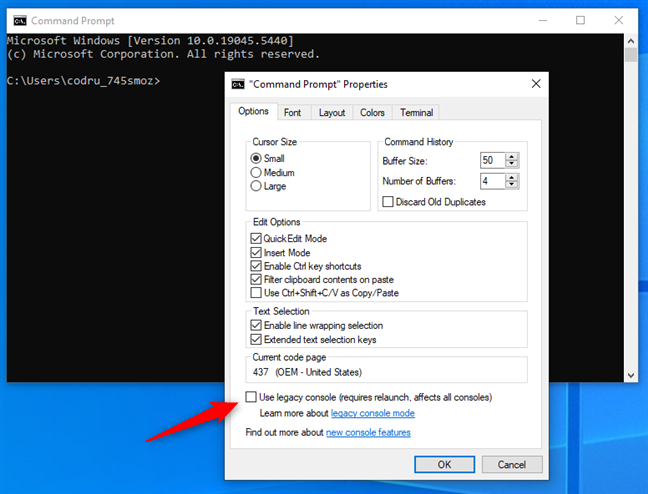The image size is (648, 494).
Task: Click the Command Prompt title bar icon
Action: click(x=20, y=21)
